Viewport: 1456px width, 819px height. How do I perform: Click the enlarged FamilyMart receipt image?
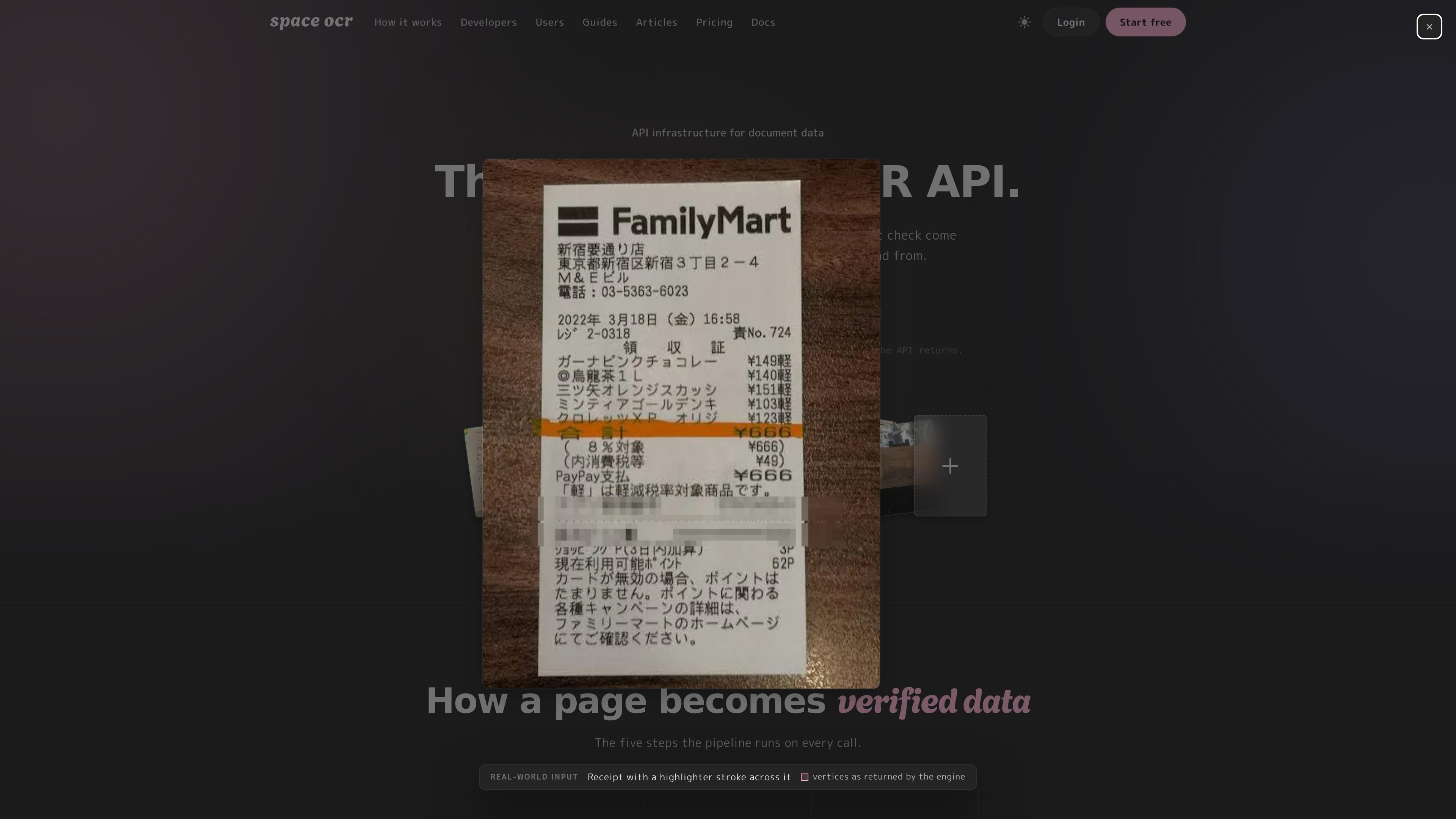pos(681,424)
